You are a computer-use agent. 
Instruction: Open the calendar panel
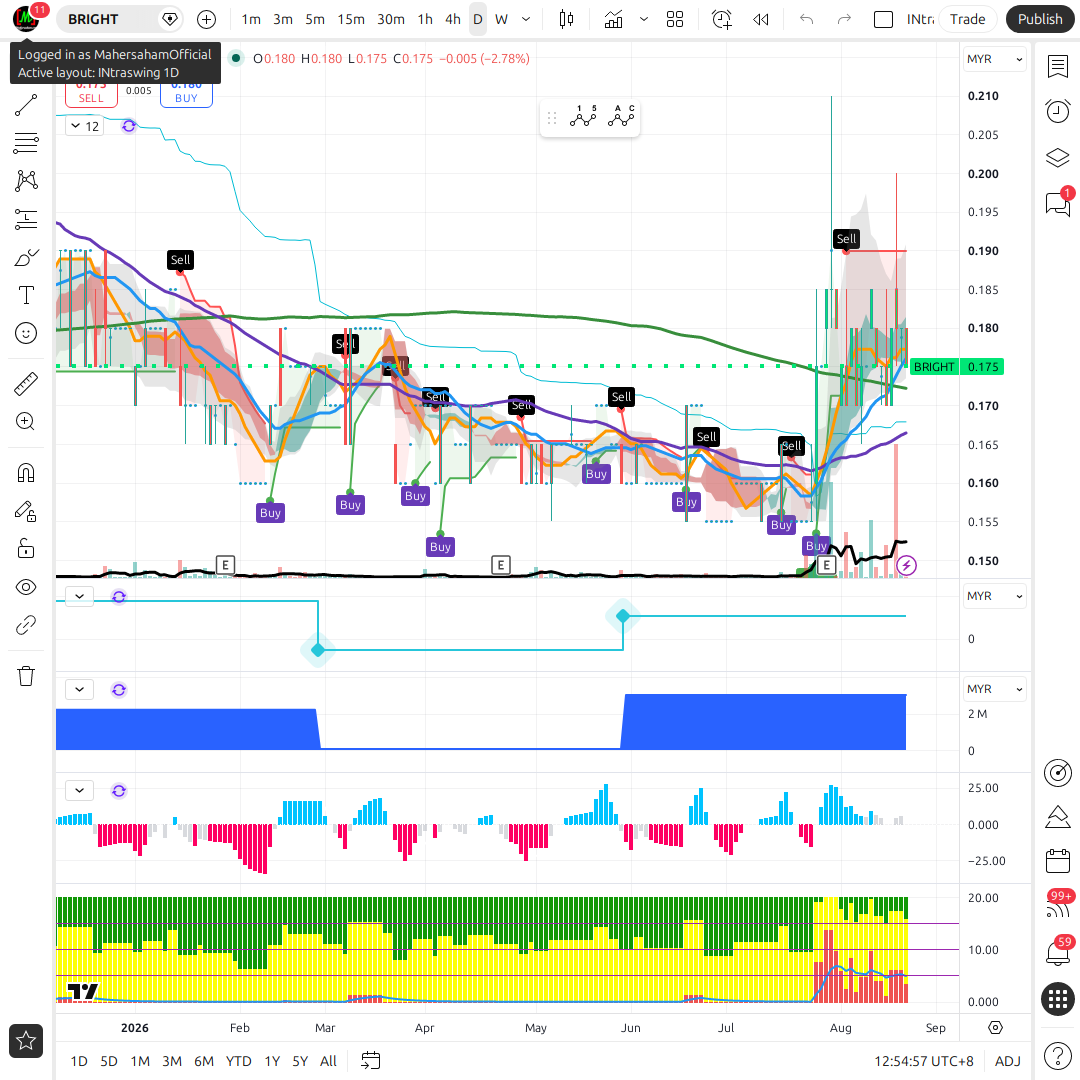[1057, 861]
